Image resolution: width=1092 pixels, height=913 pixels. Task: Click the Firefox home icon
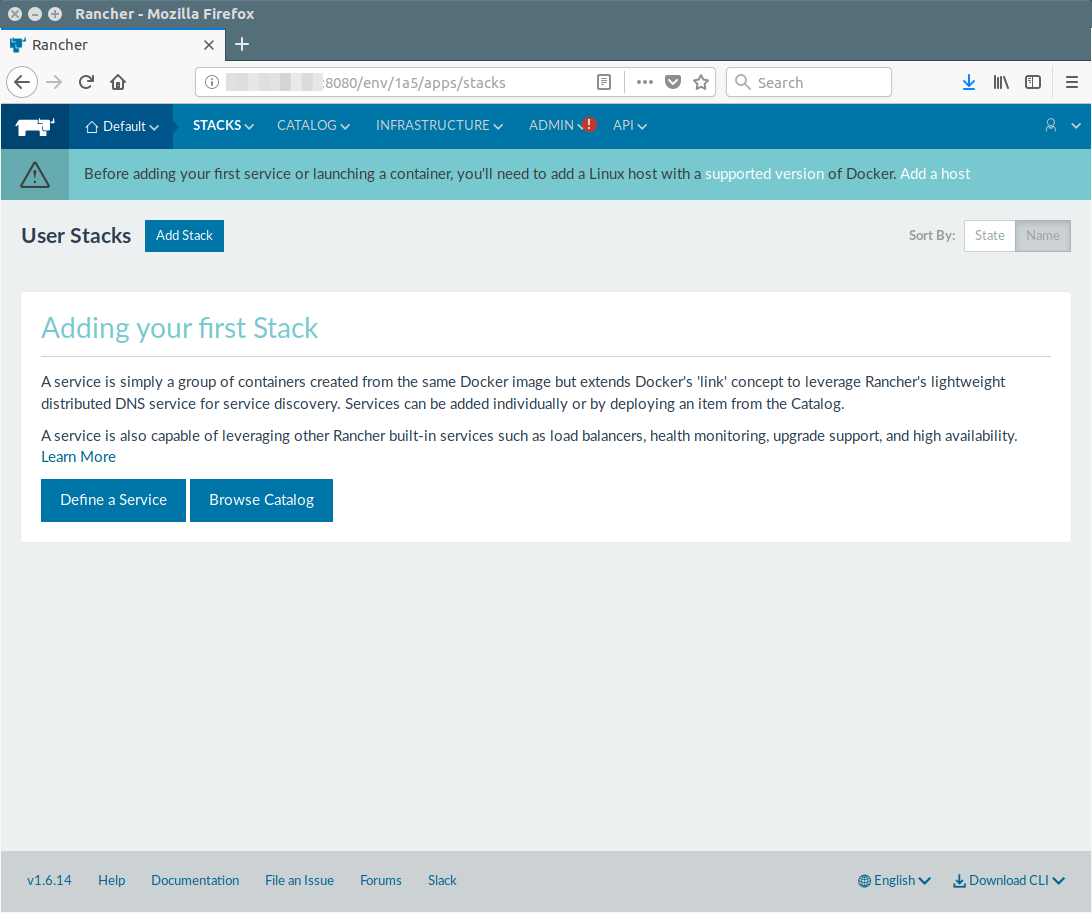point(118,83)
